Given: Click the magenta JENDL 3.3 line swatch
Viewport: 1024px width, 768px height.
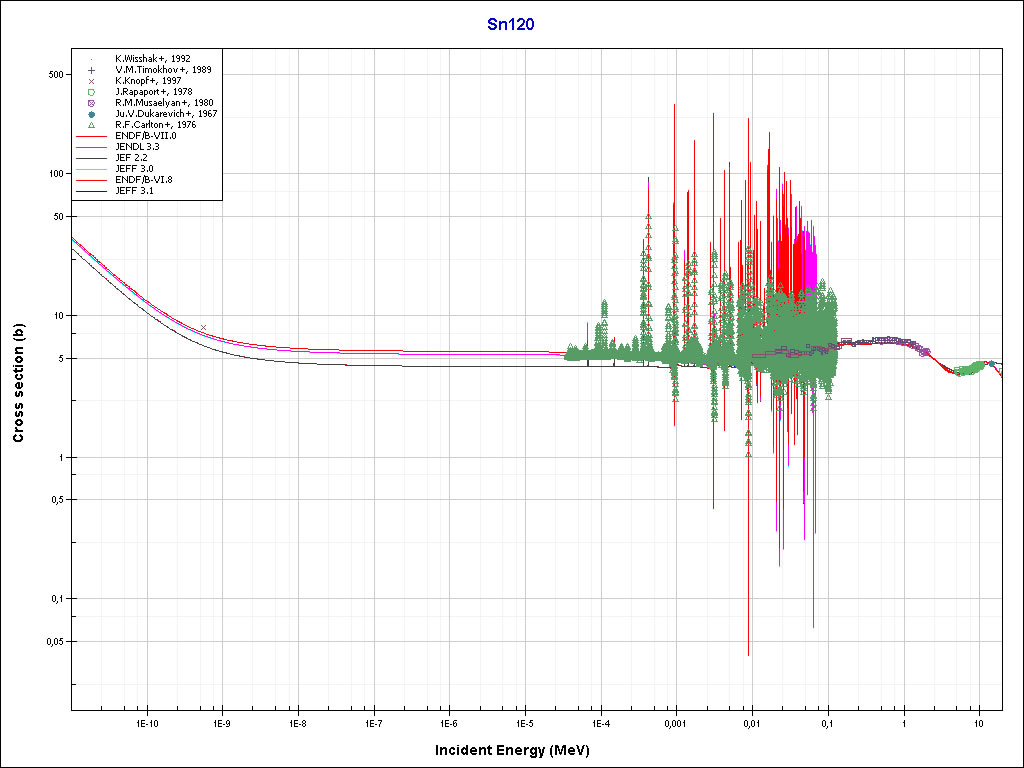Looking at the screenshot, I should click(x=91, y=147).
